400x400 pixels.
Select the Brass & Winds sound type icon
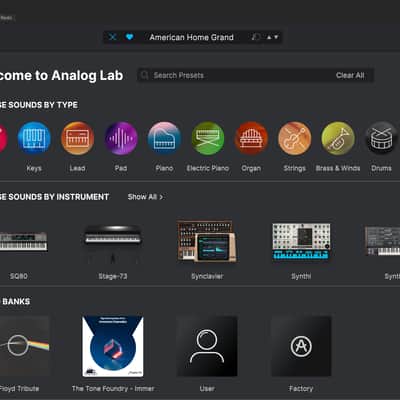tap(338, 138)
